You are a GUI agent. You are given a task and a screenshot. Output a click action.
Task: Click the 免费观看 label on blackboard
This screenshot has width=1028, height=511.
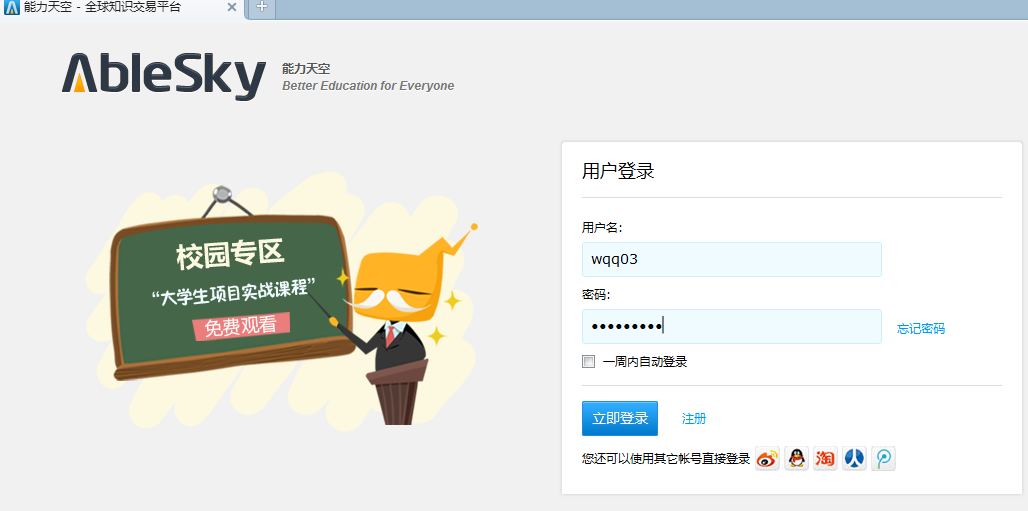click(240, 326)
